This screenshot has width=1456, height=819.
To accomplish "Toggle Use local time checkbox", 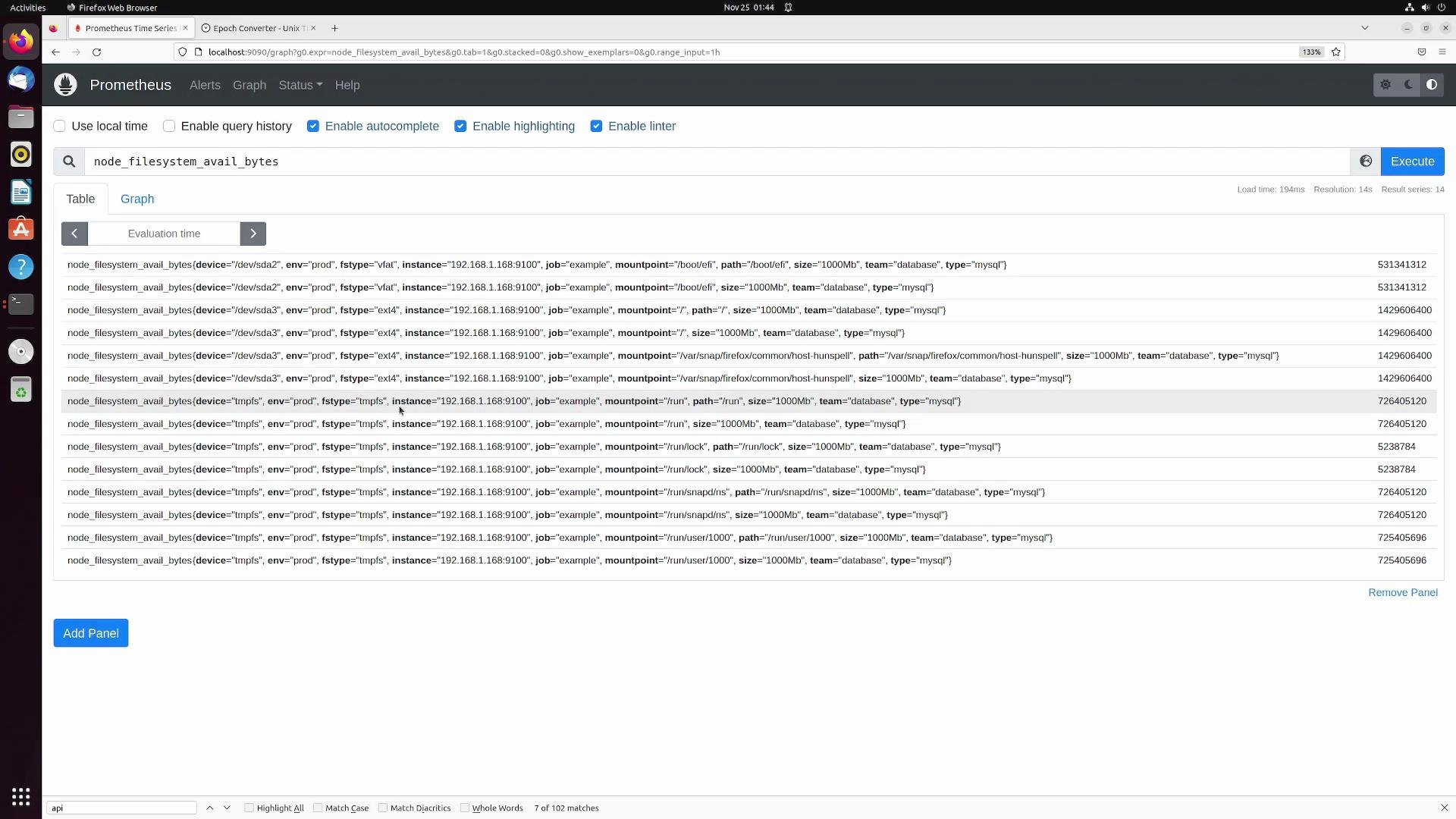I will pyautogui.click(x=60, y=127).
